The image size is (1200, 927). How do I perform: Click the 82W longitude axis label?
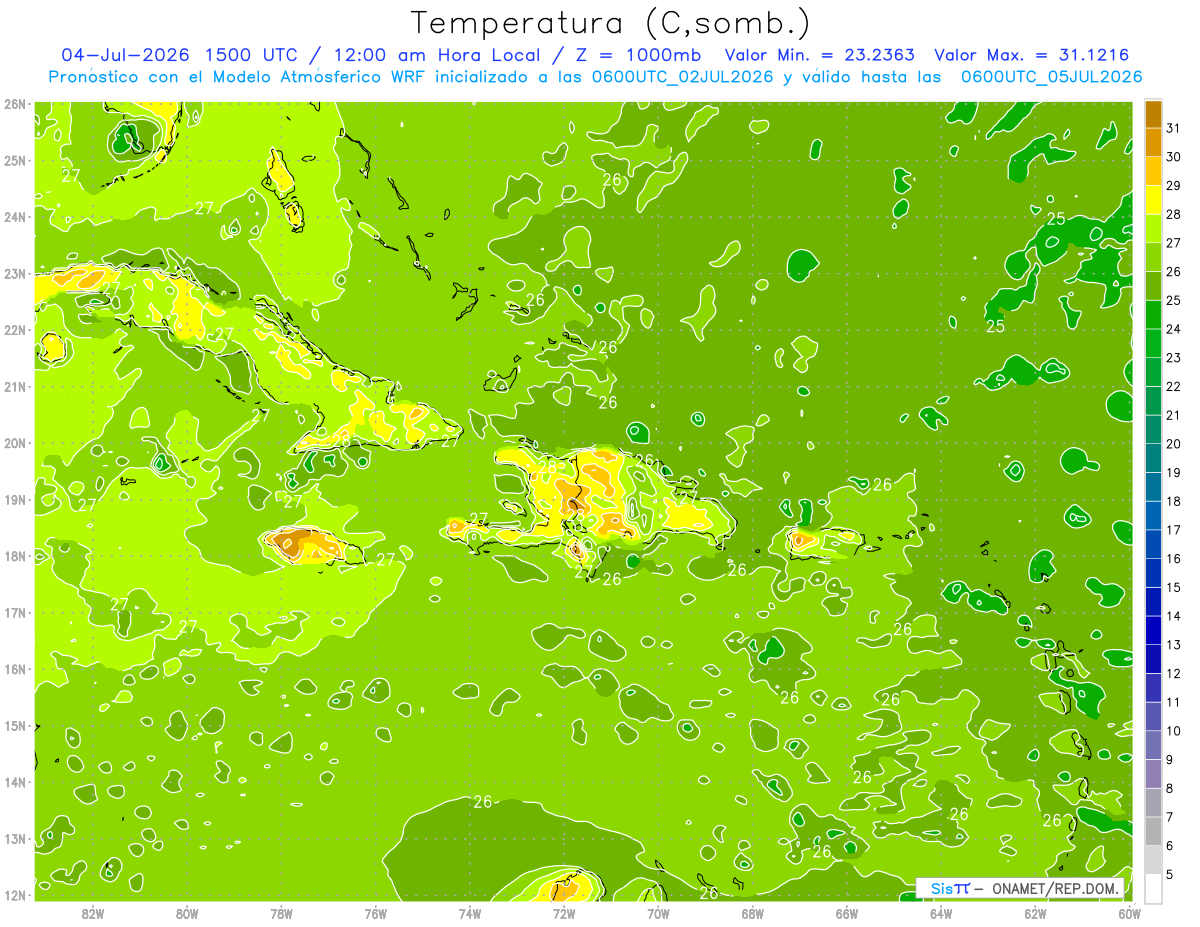pos(93,914)
